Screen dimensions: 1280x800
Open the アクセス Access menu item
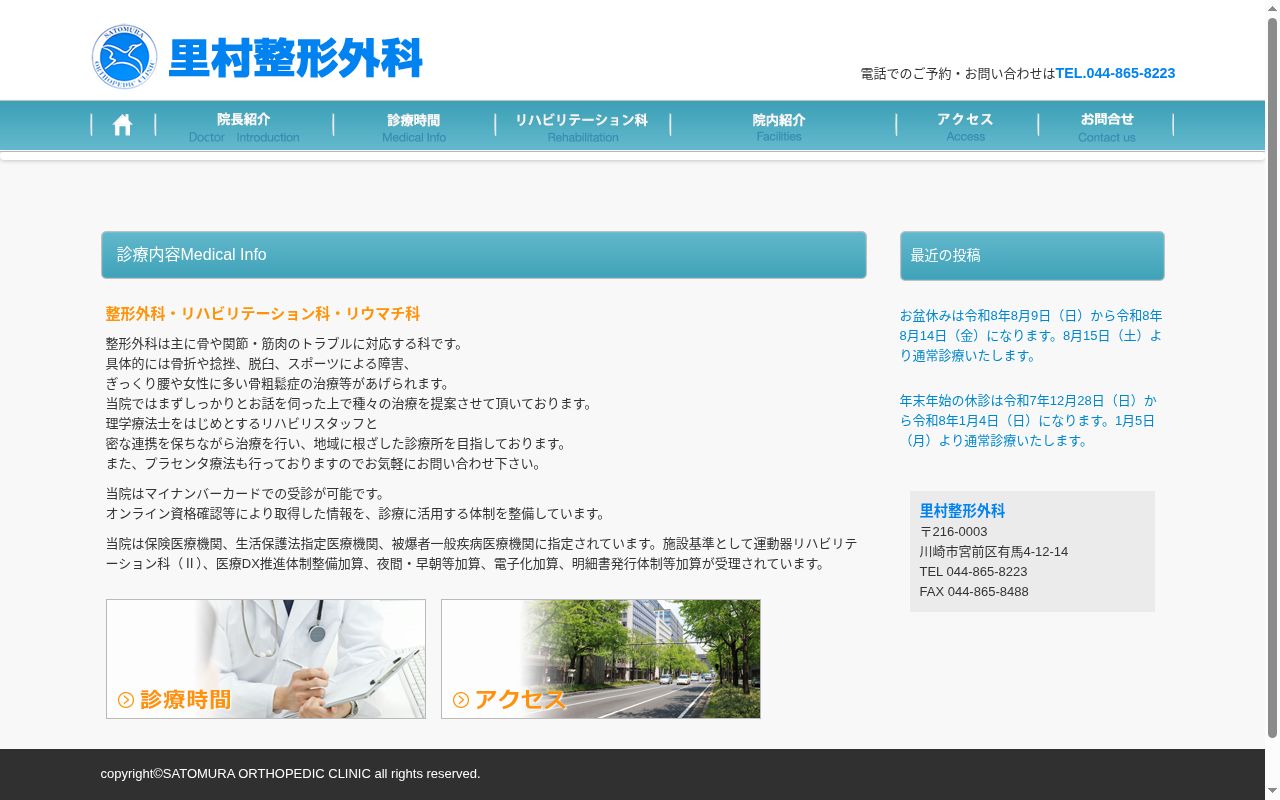[x=966, y=127]
